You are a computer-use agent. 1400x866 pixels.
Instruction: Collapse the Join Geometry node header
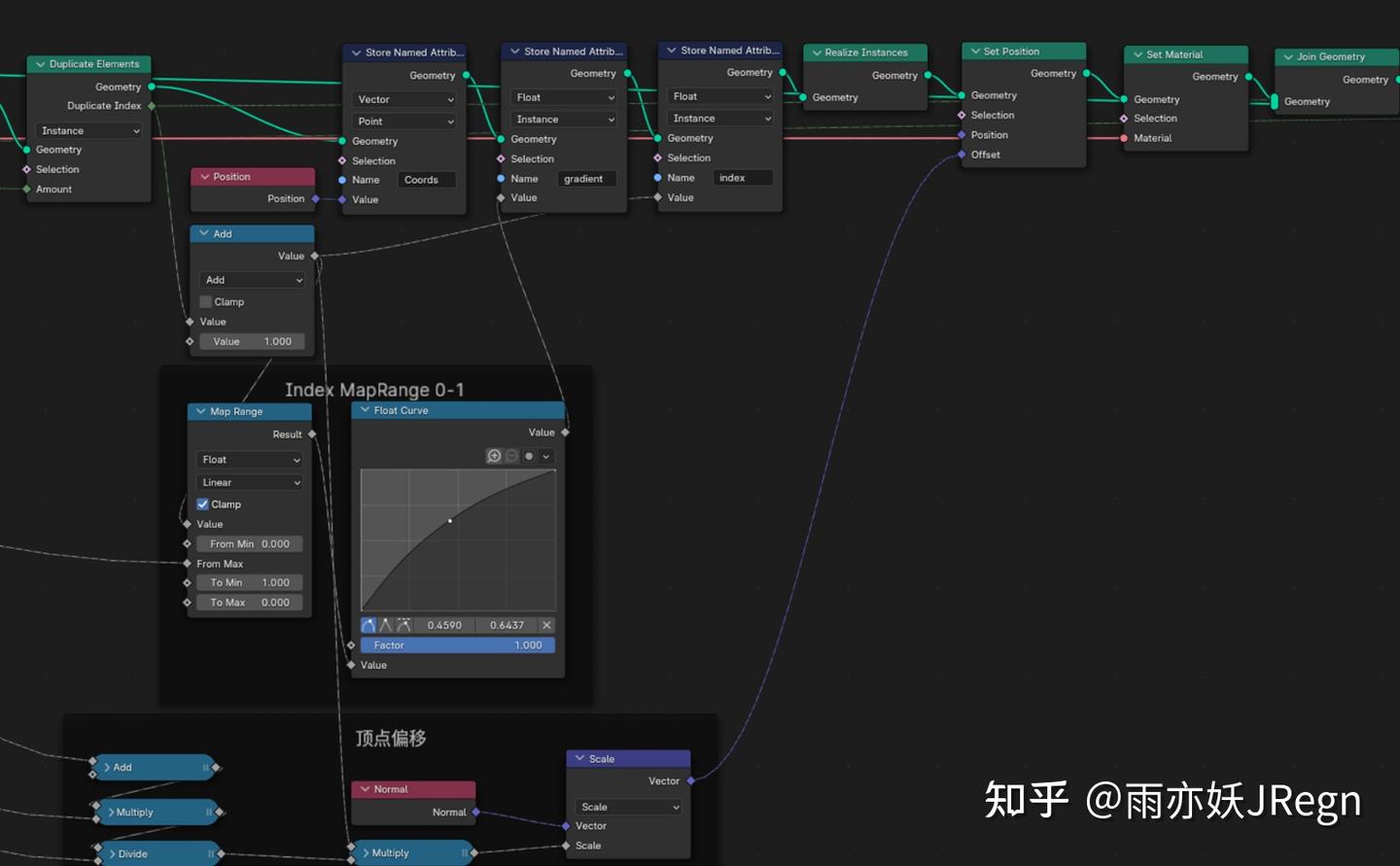pos(1290,56)
